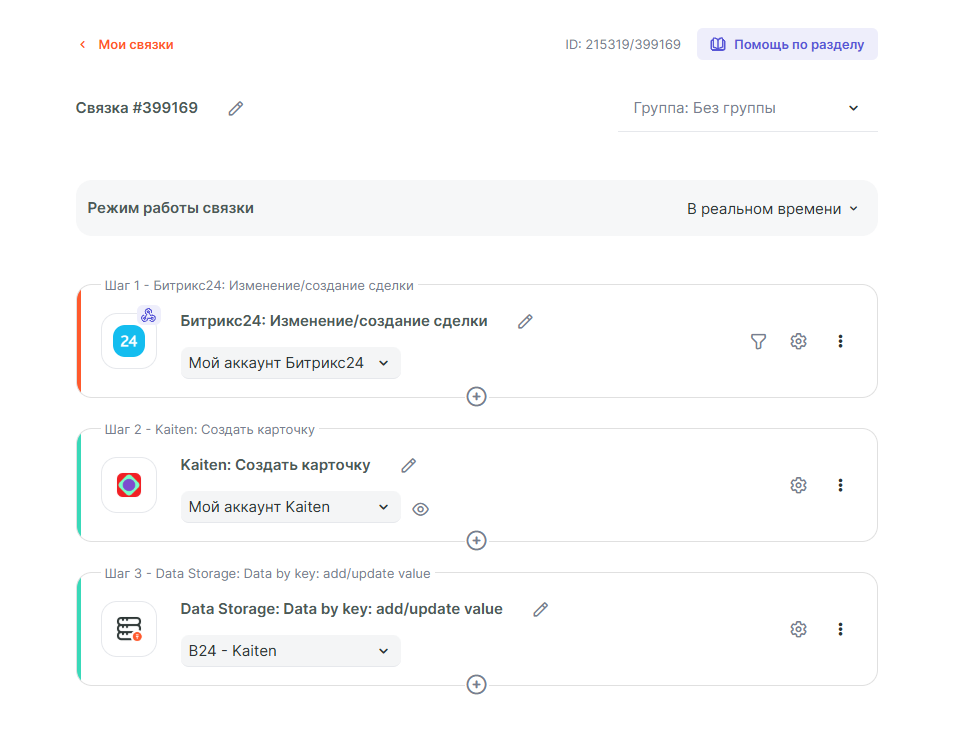Rename the link with pencil near Связка #399169

point(236,108)
